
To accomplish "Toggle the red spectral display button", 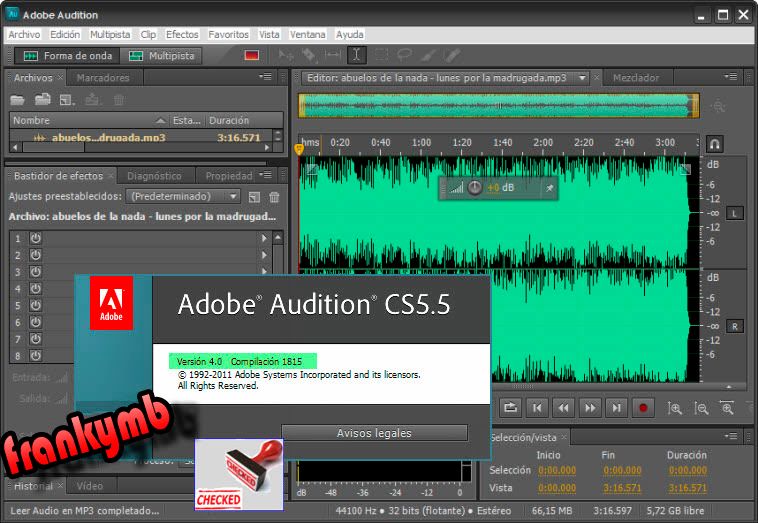I will click(x=251, y=56).
